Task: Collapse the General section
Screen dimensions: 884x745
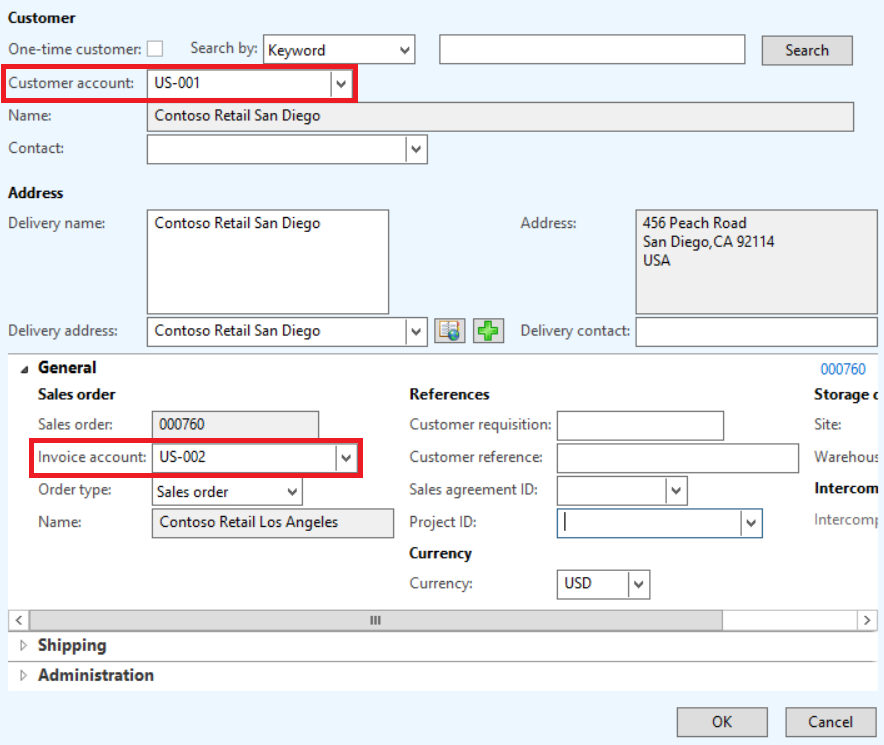Action: pyautogui.click(x=24, y=368)
